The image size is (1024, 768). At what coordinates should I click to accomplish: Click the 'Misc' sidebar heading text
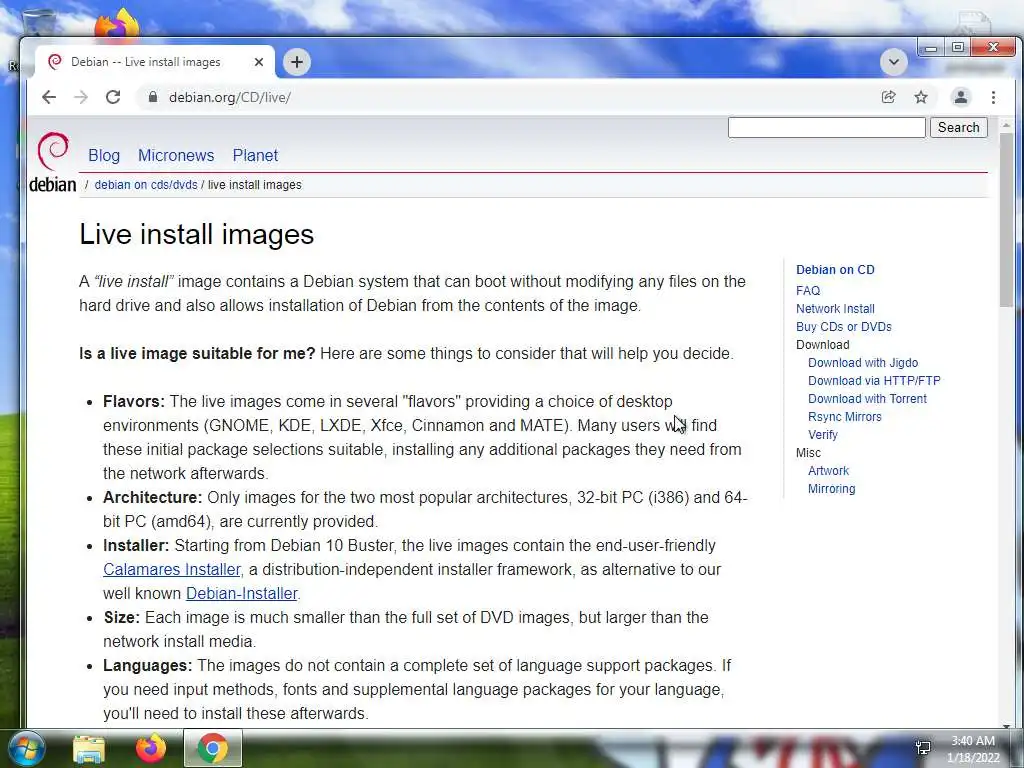click(808, 453)
